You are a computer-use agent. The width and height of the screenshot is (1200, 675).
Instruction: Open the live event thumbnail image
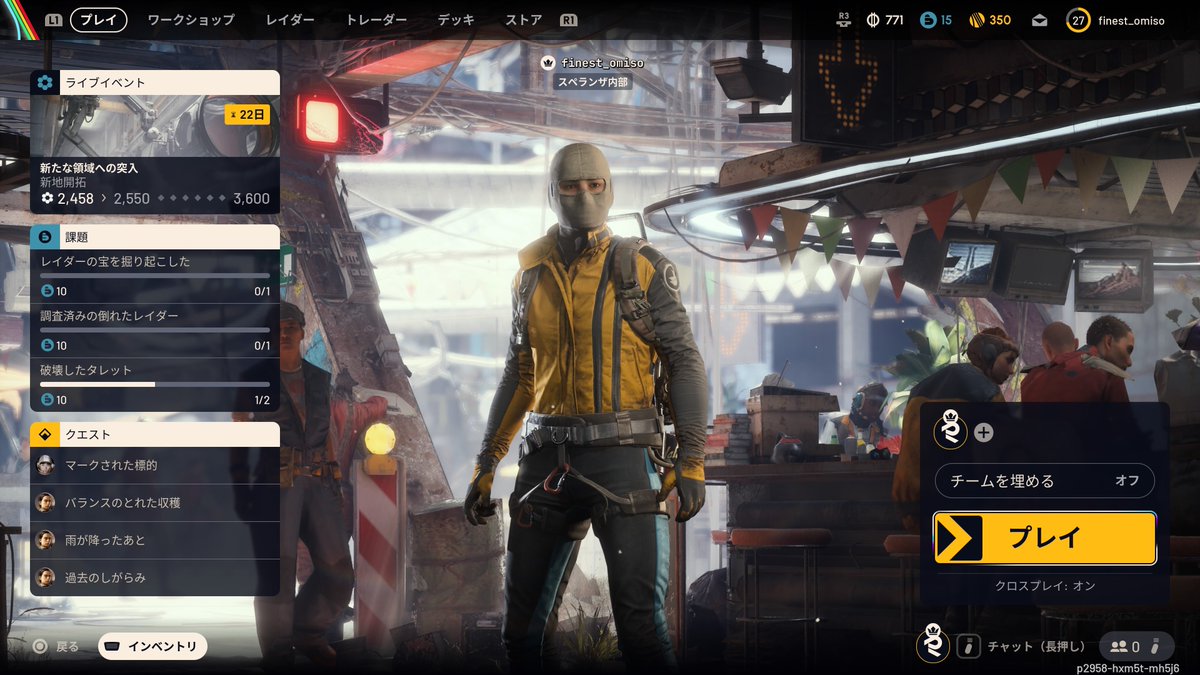click(x=155, y=125)
